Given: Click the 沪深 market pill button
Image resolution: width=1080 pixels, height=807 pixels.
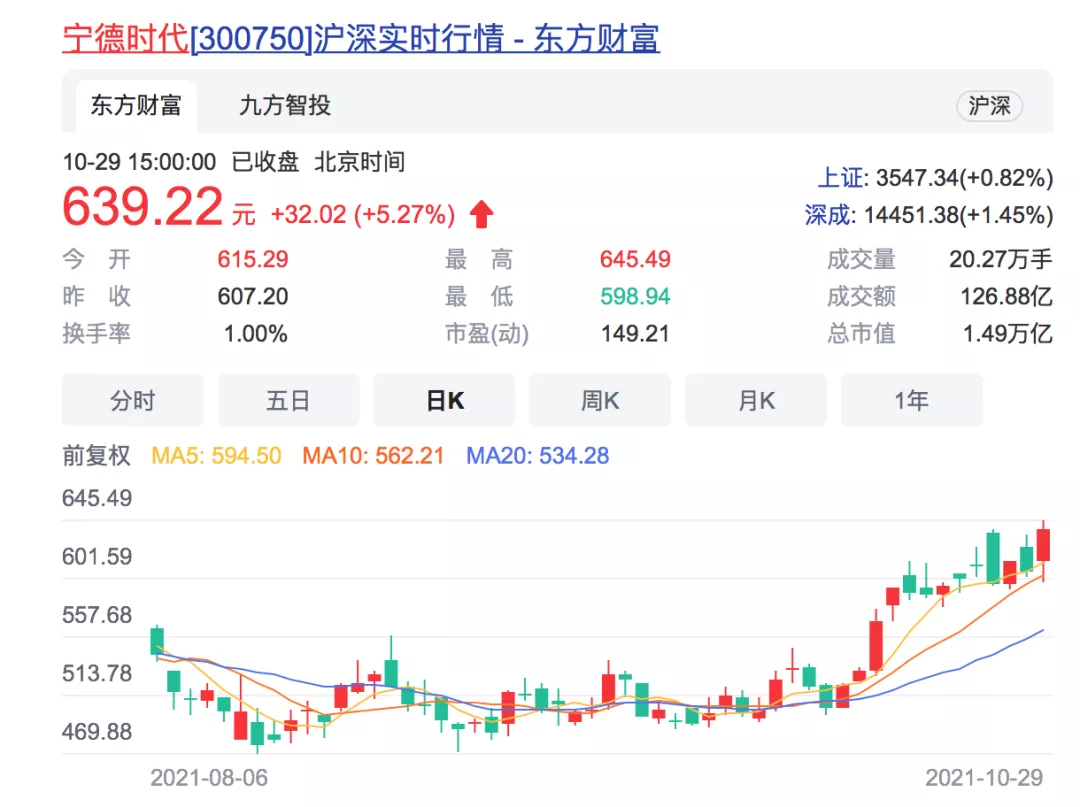Looking at the screenshot, I should [989, 106].
